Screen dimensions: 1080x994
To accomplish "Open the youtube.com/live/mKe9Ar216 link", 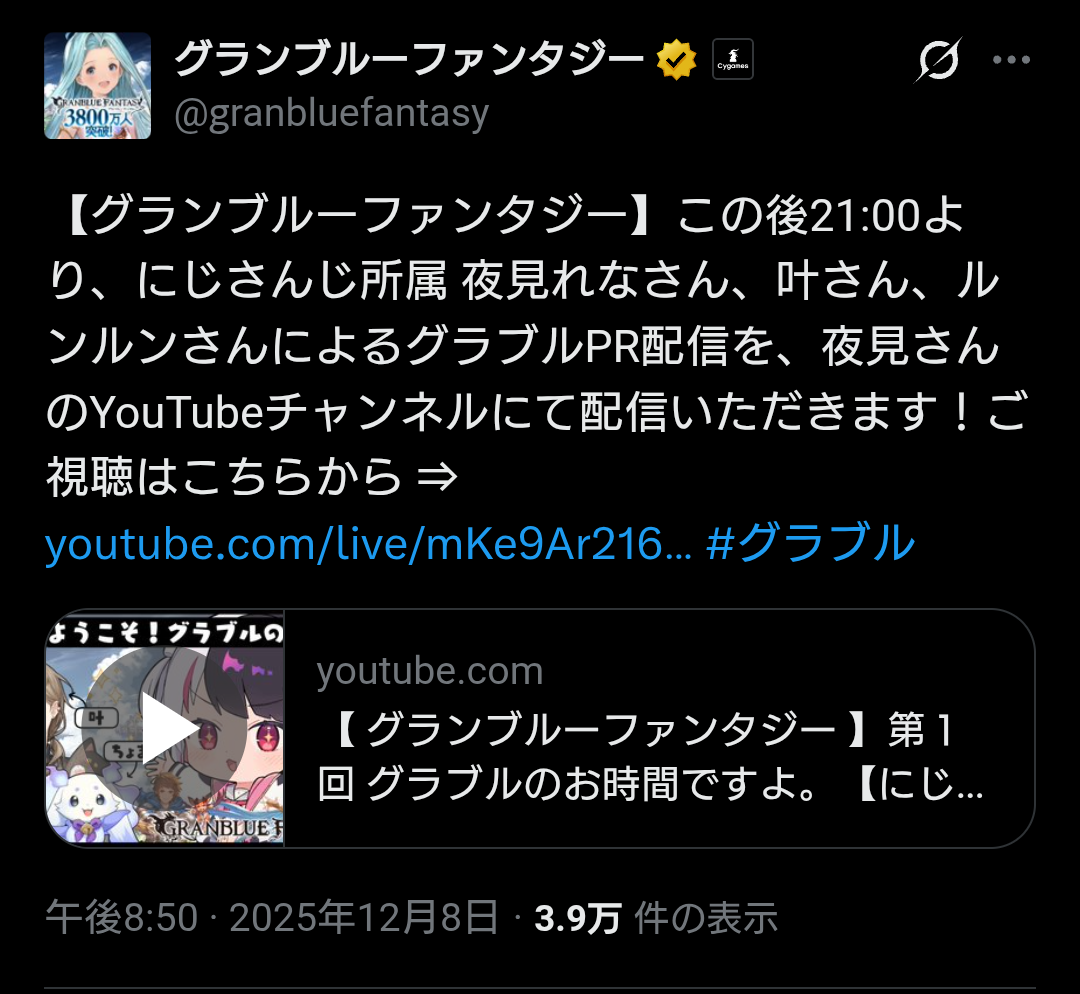I will pyautogui.click(x=368, y=543).
